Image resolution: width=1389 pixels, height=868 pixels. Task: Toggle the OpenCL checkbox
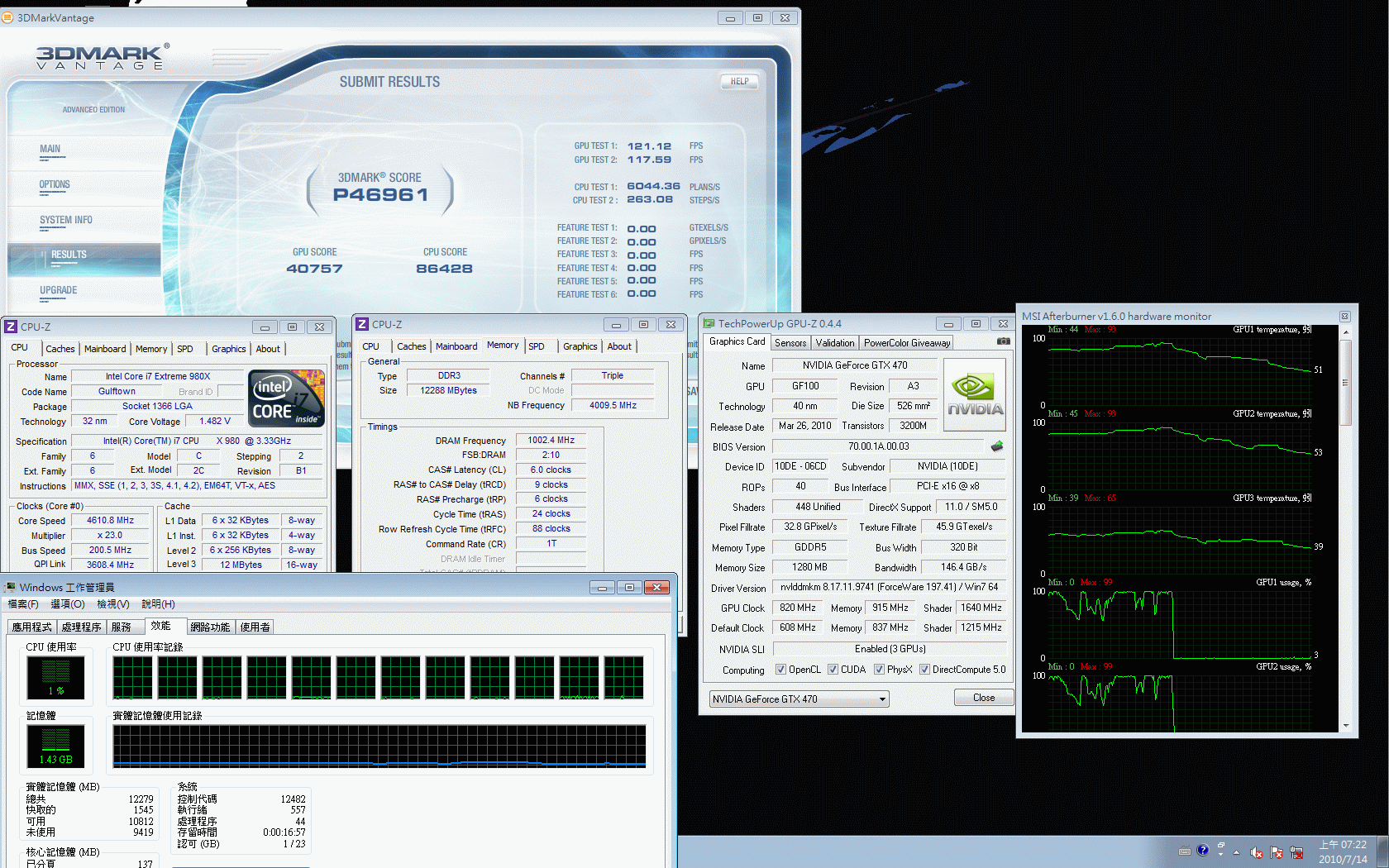click(x=780, y=670)
